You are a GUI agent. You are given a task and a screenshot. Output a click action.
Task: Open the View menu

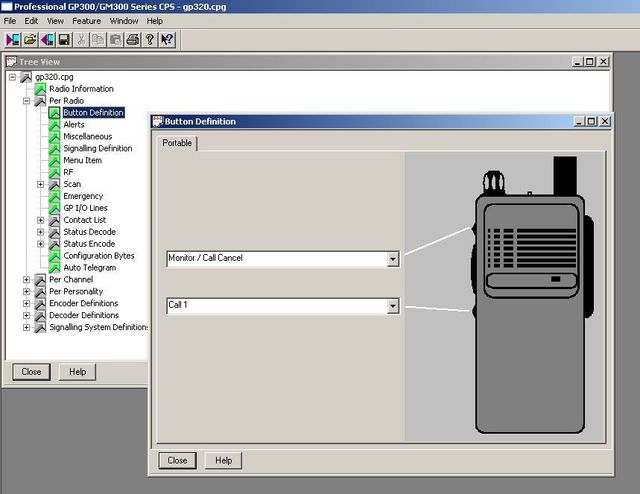click(55, 21)
